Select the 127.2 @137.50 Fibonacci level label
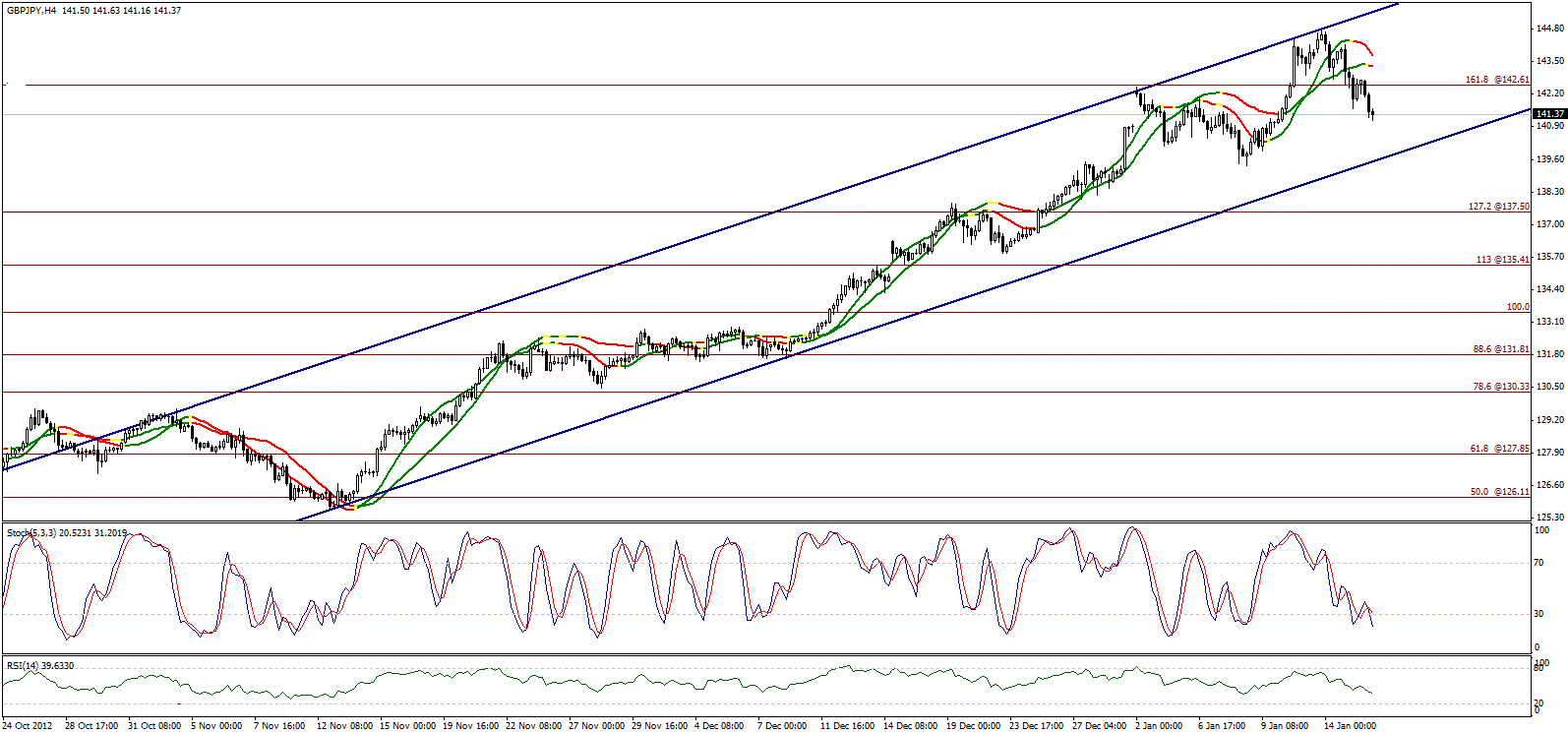Screen dimensions: 1568x733 [1498, 207]
